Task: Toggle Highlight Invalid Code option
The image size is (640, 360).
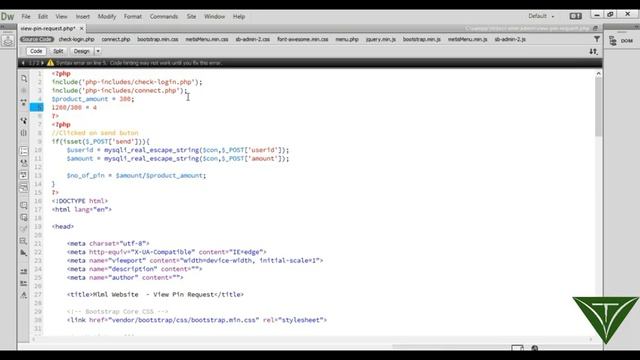Action: 24,163
